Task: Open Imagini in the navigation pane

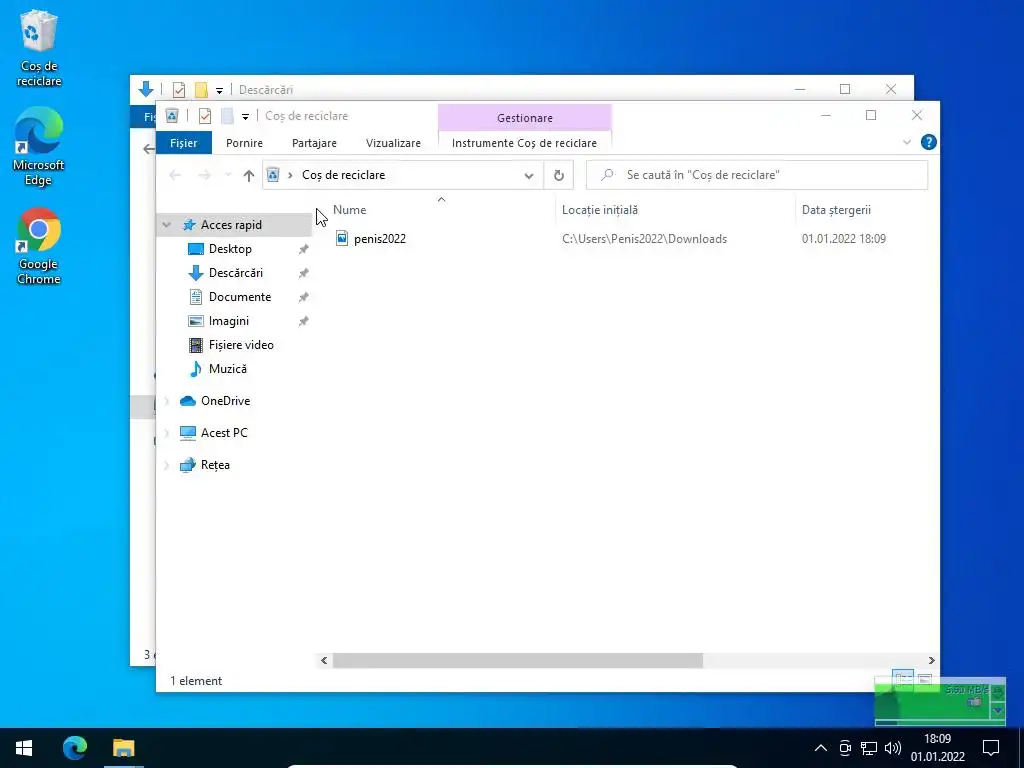Action: point(229,321)
